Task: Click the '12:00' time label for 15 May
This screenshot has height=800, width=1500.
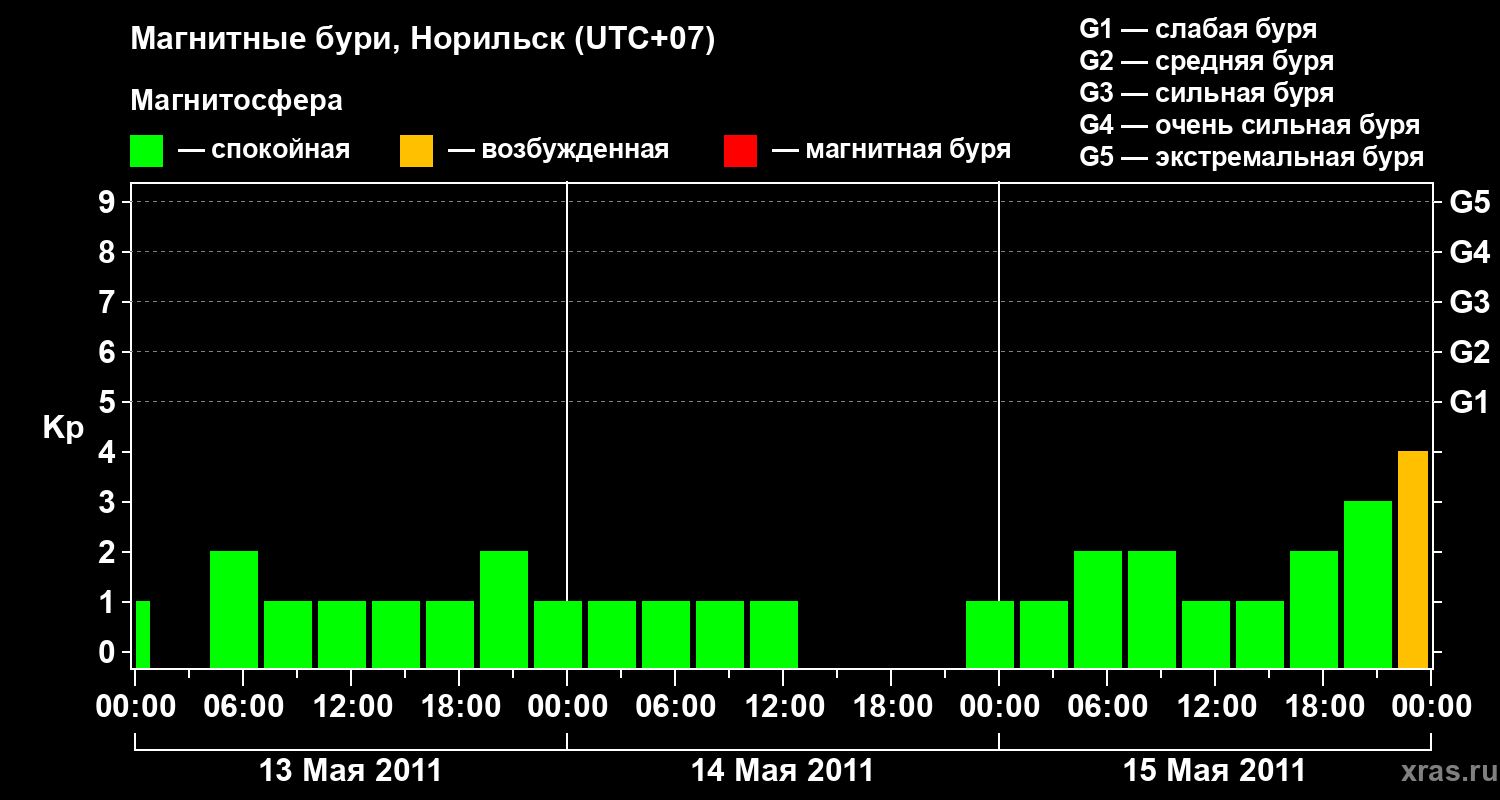Action: click(1215, 706)
